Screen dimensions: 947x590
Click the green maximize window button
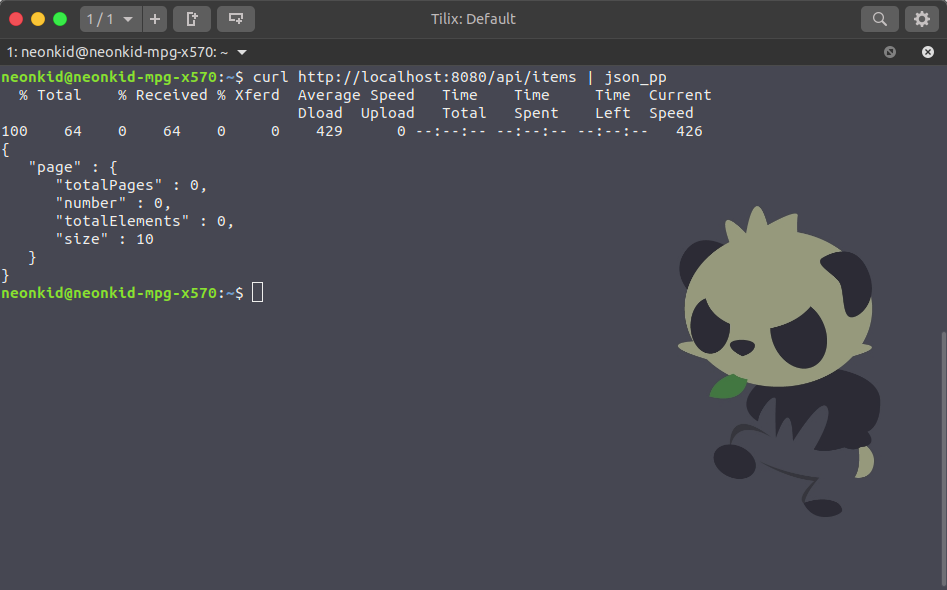60,19
